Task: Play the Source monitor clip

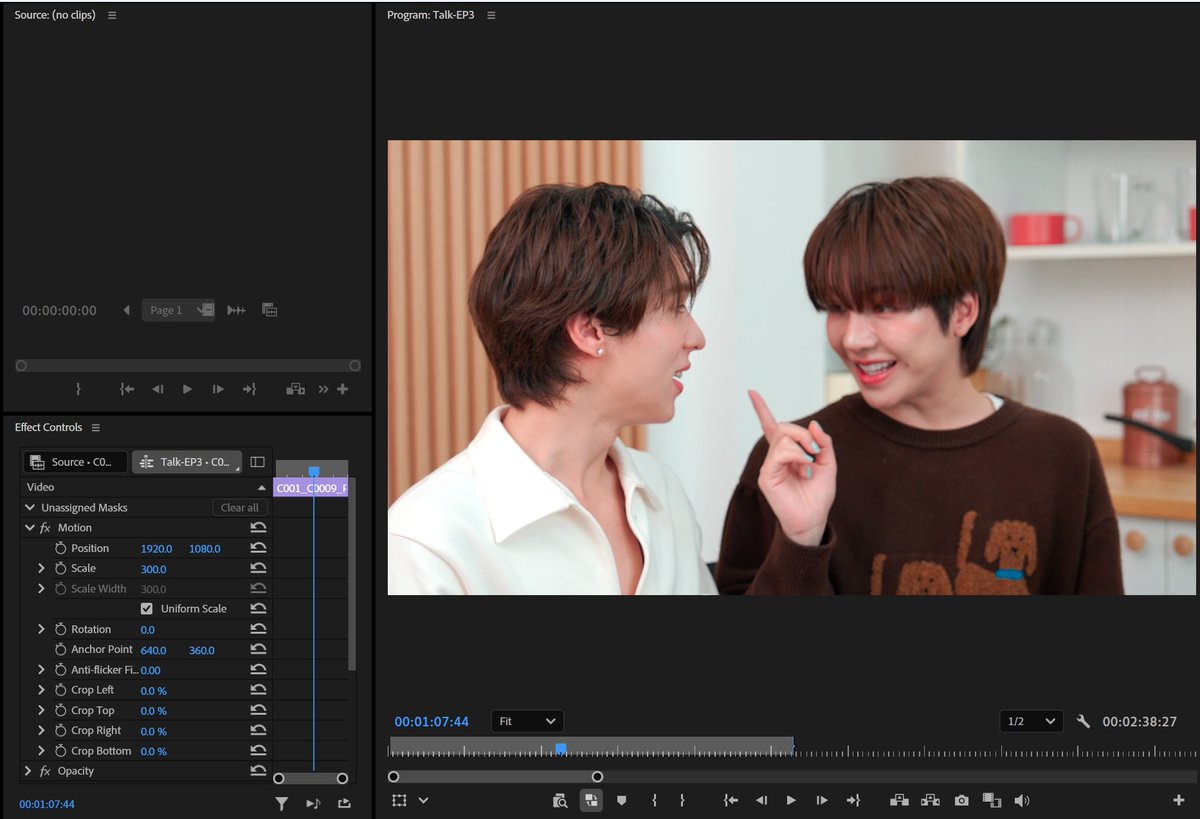Action: coord(187,389)
